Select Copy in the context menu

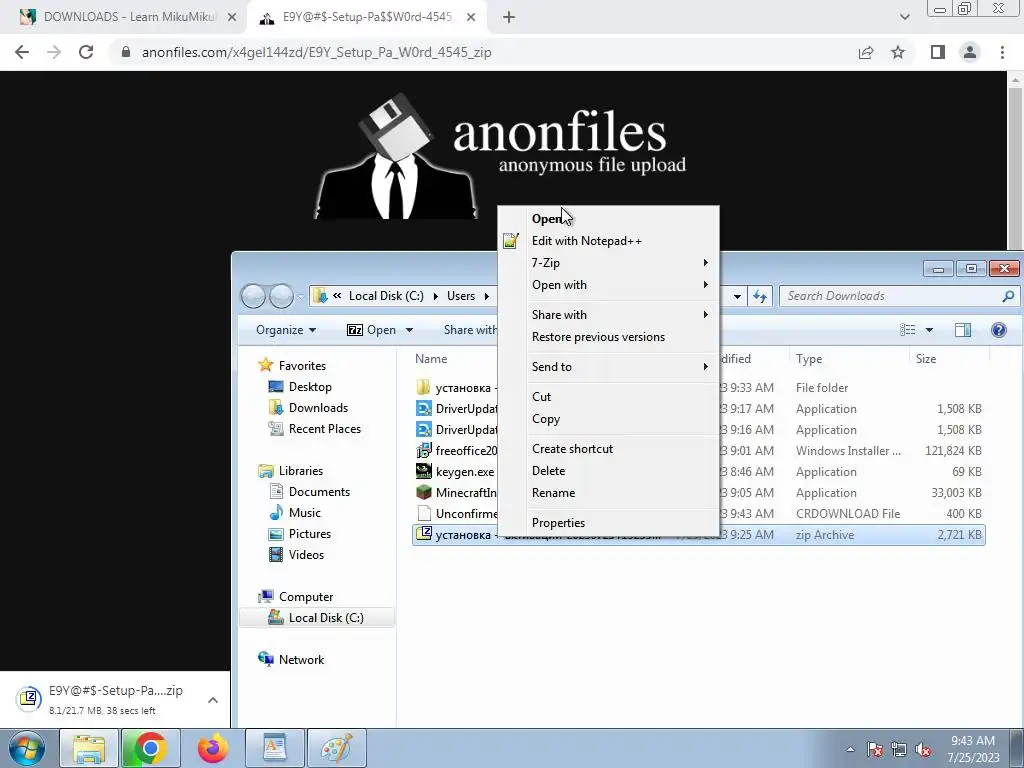click(x=609, y=419)
